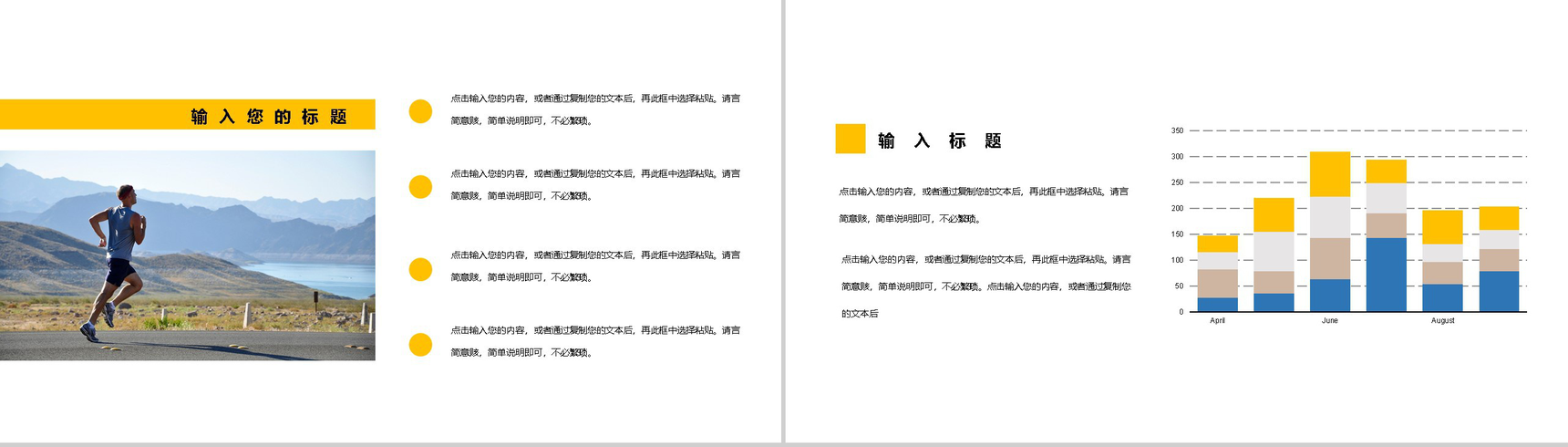This screenshot has height=447, width=1568.
Task: Click the 300 value on the chart's vertical axis
Action: (1177, 157)
